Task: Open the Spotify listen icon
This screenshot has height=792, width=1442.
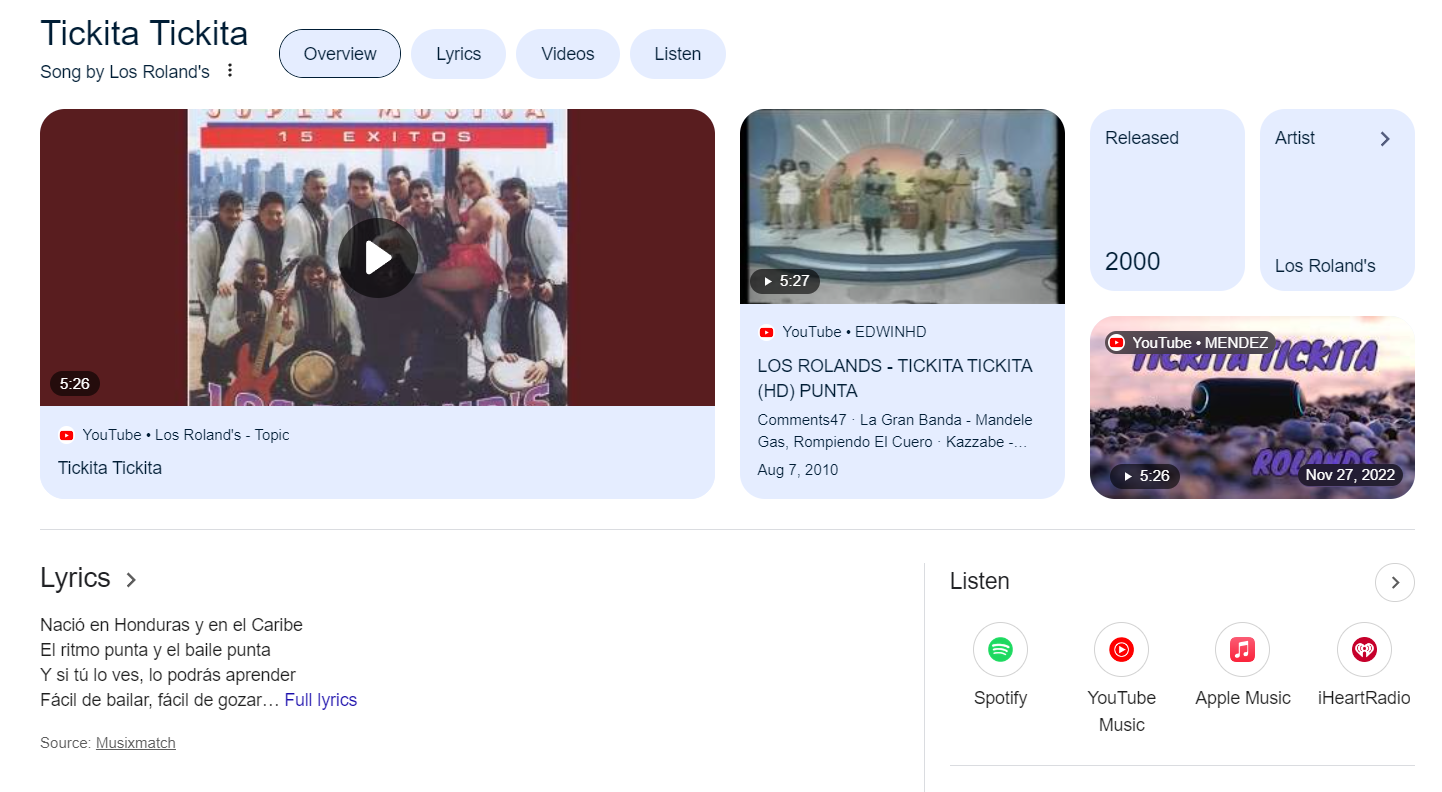Action: pyautogui.click(x=1000, y=650)
